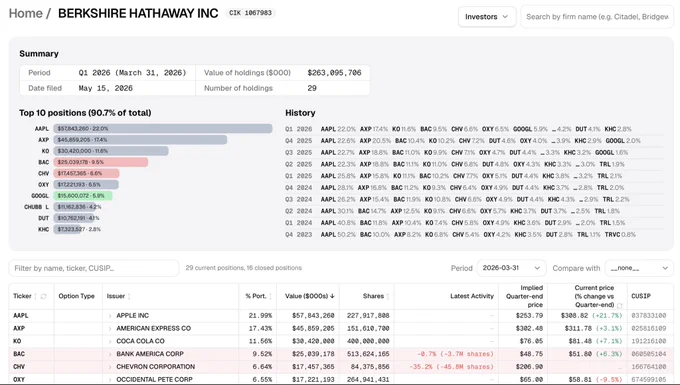This screenshot has width=680, height=385.
Task: Click the DUT position bar
Action: coord(74,218)
